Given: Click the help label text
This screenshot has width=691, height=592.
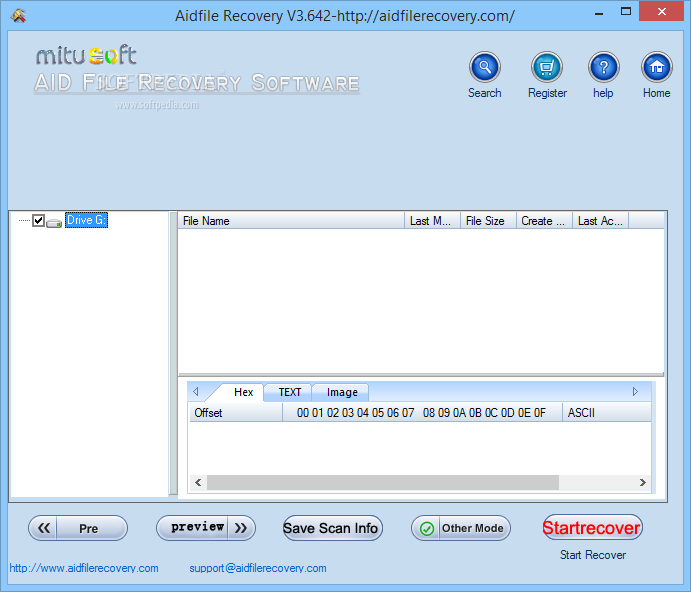Looking at the screenshot, I should [603, 93].
